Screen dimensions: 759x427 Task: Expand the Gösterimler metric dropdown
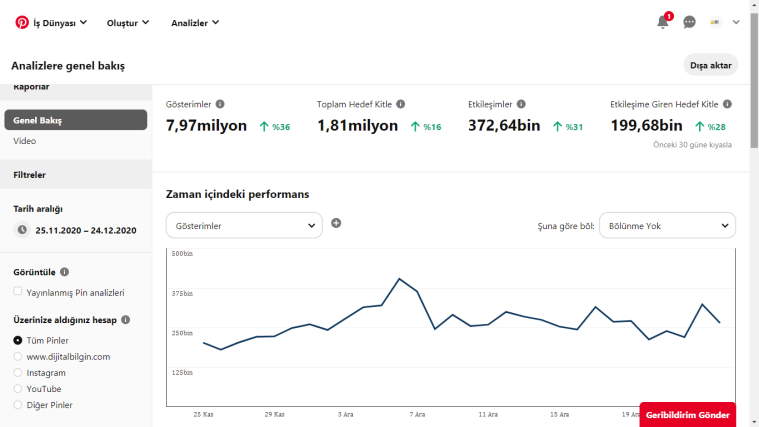[x=244, y=226]
